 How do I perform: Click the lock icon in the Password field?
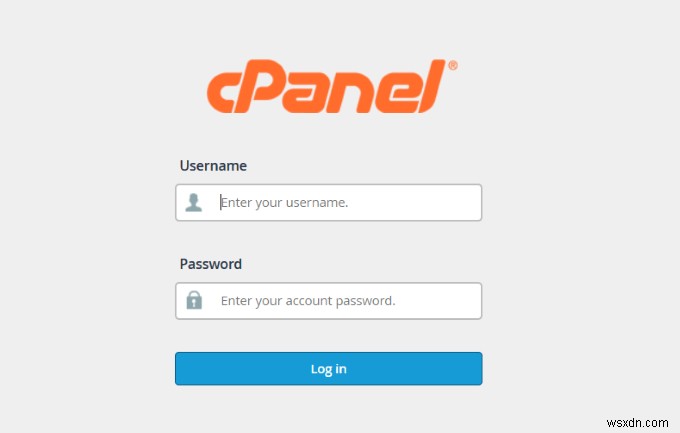click(x=194, y=300)
